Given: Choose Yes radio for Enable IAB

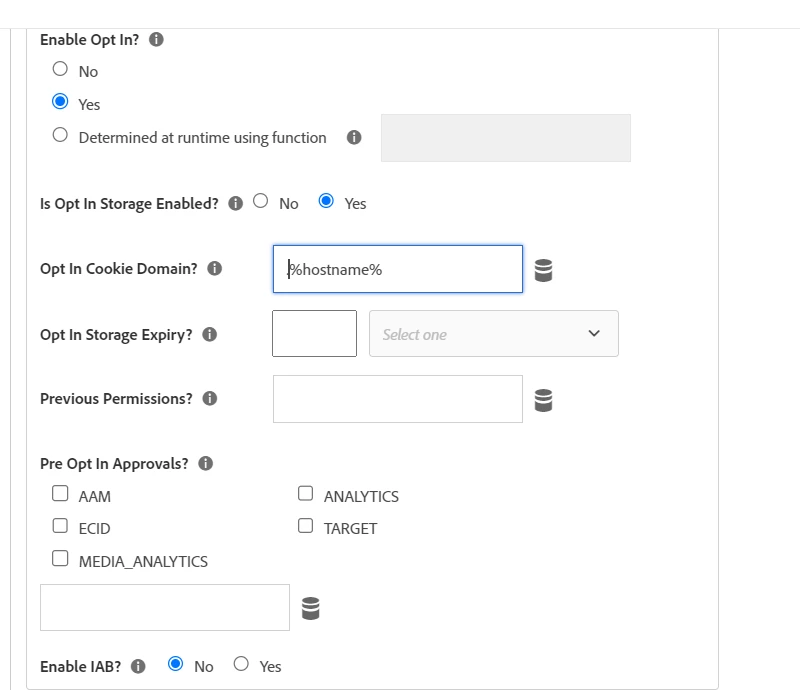Looking at the screenshot, I should click(x=241, y=664).
